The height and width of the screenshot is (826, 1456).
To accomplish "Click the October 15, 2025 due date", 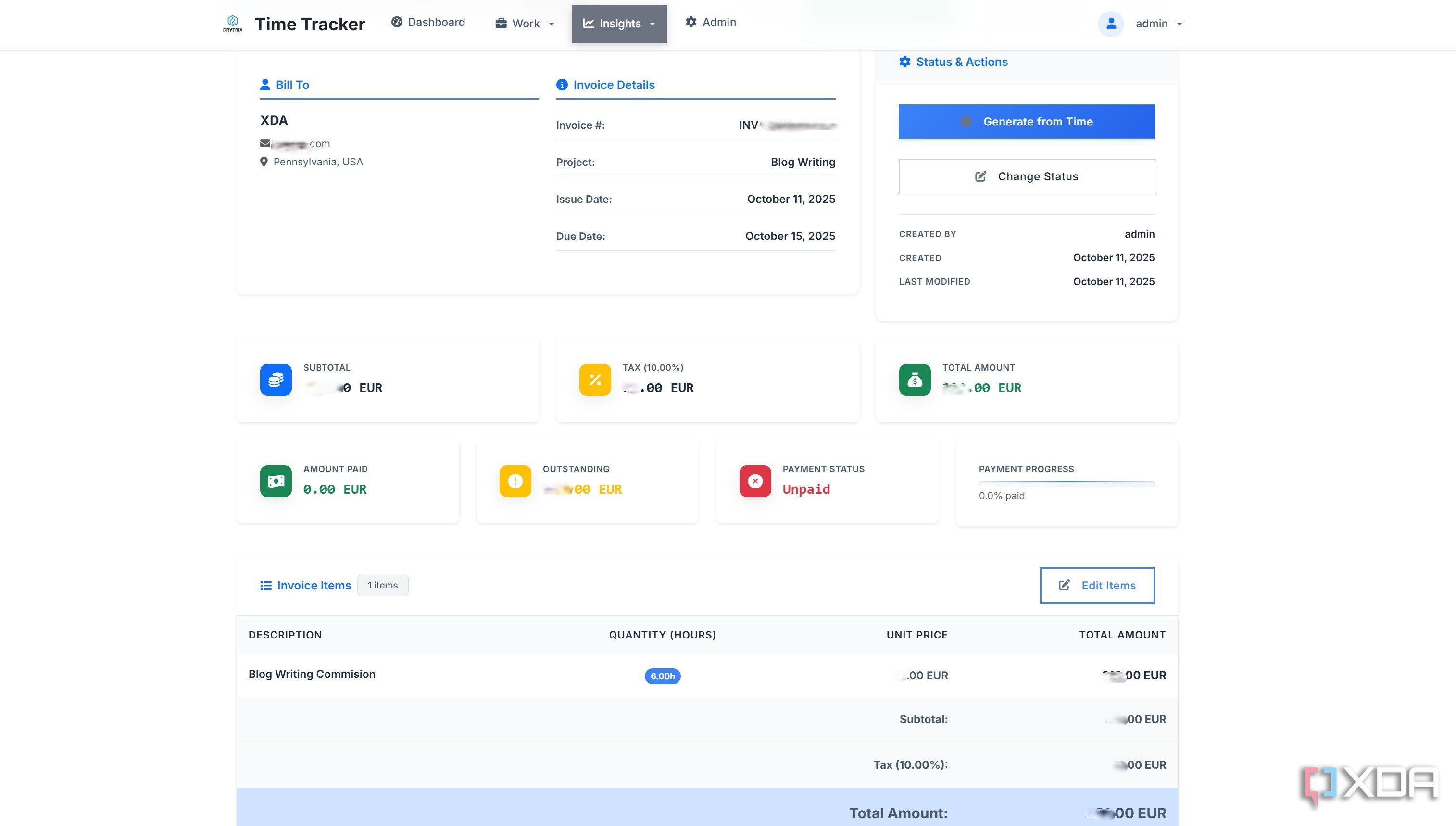I will (x=790, y=236).
